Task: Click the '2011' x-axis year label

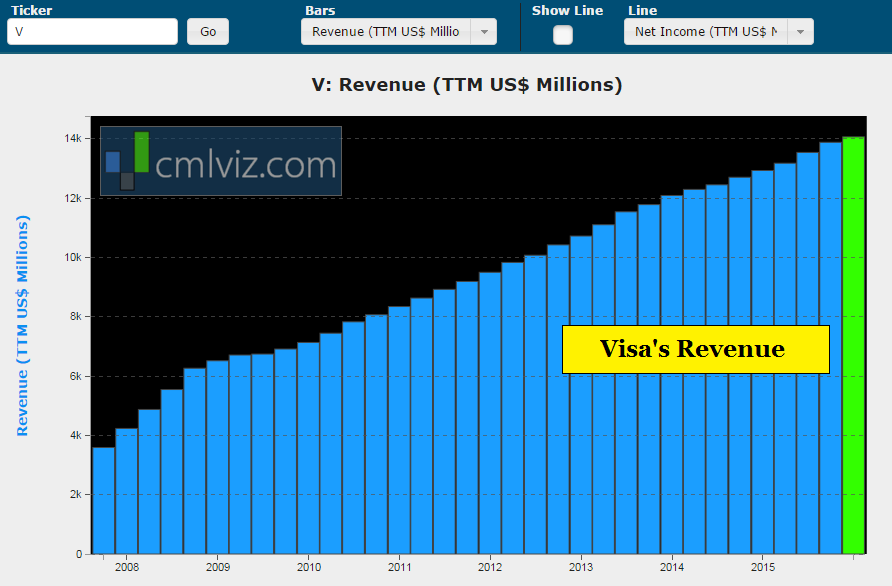Action: tap(399, 567)
